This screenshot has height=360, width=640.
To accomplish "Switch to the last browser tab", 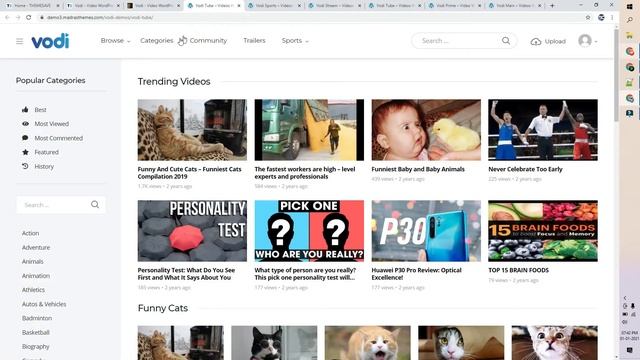I will point(516,6).
